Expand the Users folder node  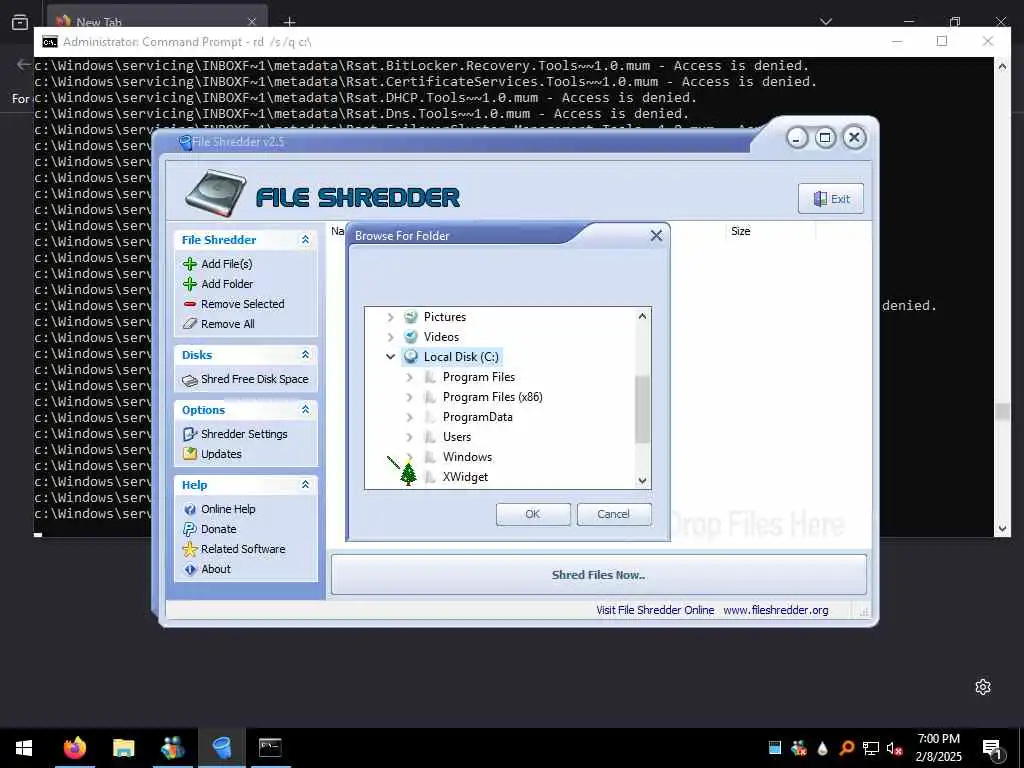click(409, 437)
